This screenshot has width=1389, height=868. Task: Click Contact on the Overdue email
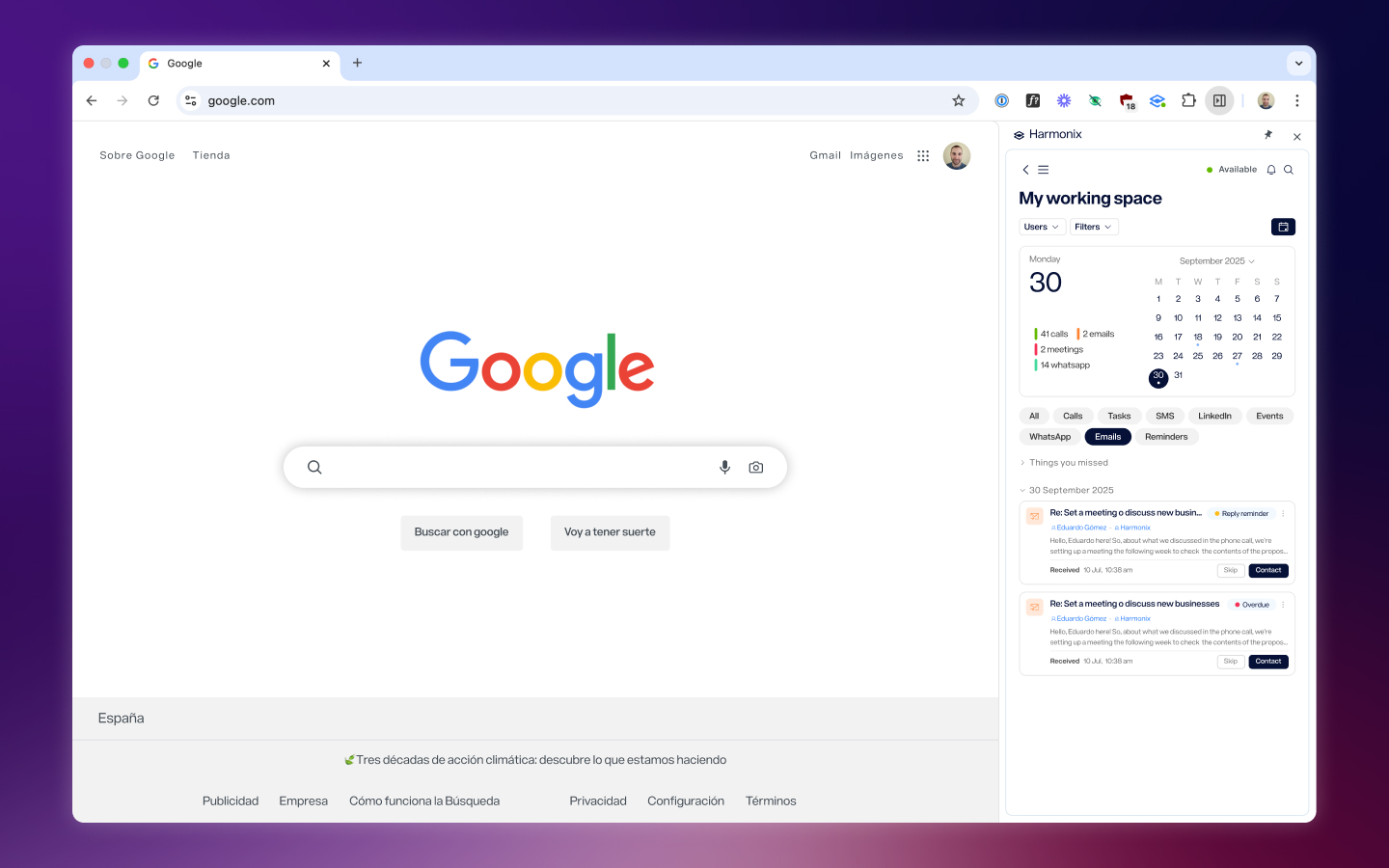(1268, 662)
